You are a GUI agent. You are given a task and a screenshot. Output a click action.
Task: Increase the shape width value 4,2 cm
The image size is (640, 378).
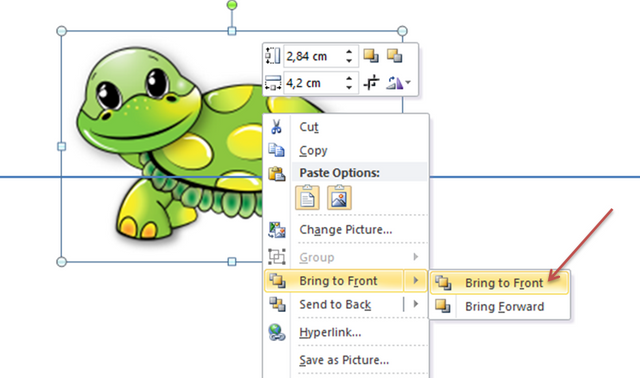pyautogui.click(x=349, y=79)
